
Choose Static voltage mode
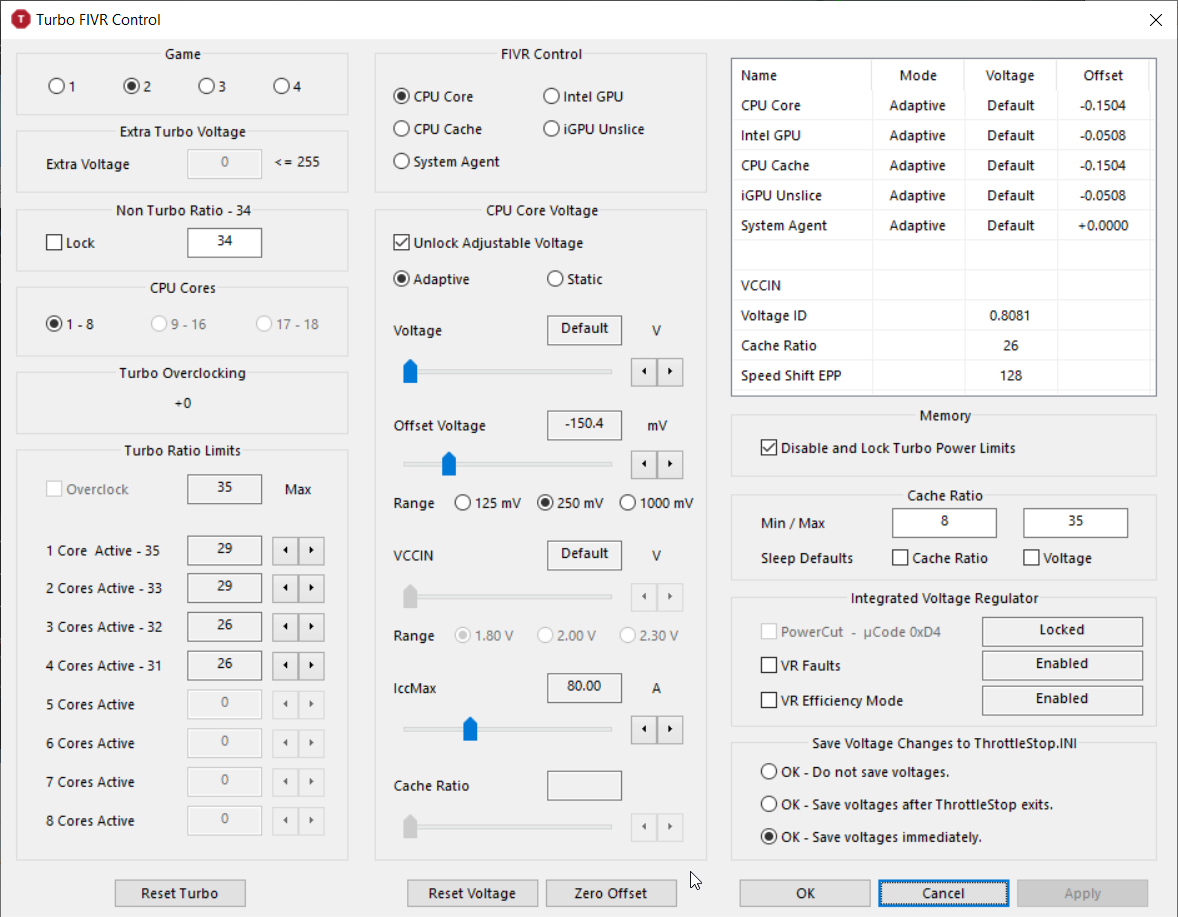pyautogui.click(x=555, y=280)
